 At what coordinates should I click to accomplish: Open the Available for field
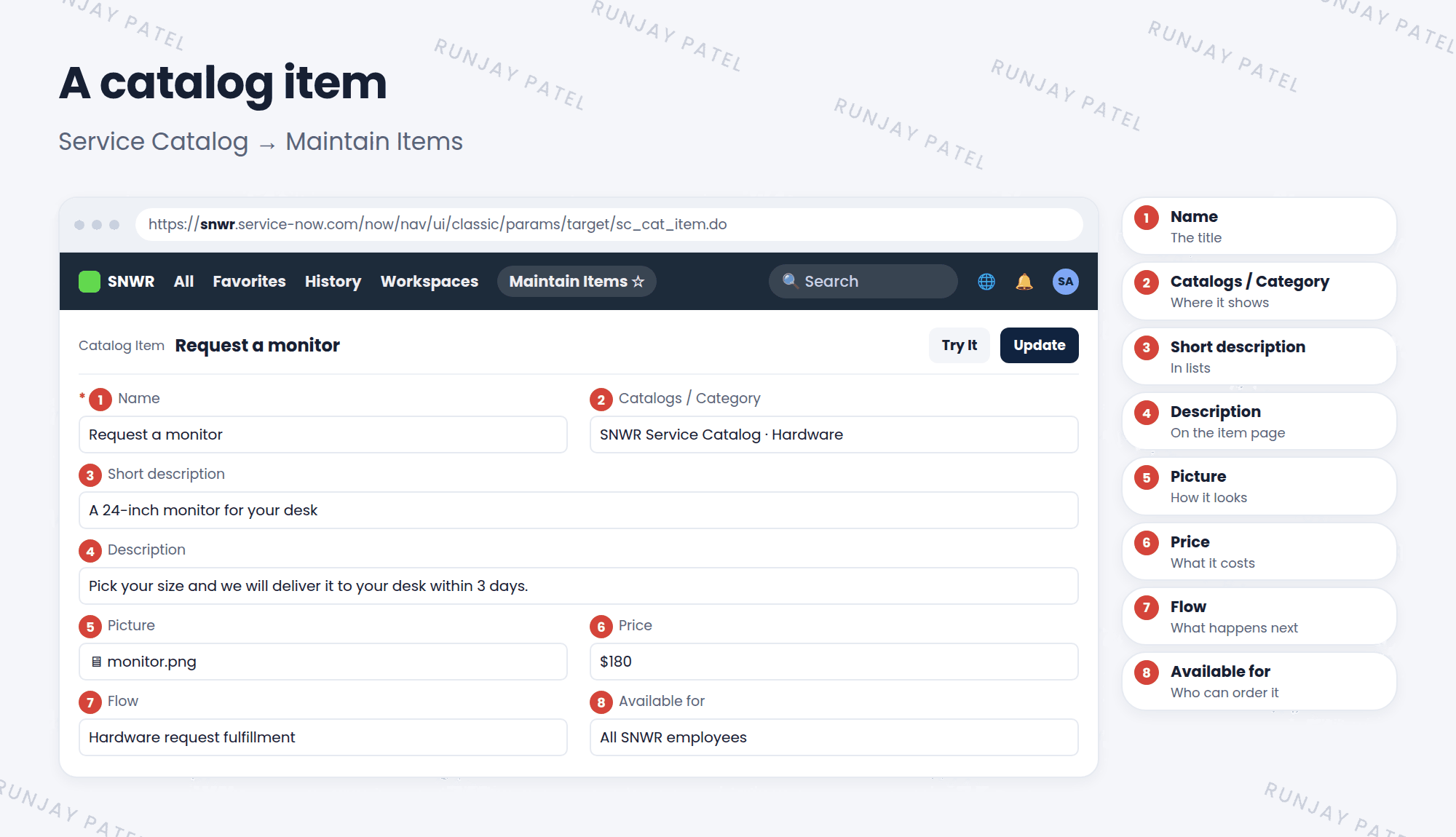pyautogui.click(x=834, y=737)
